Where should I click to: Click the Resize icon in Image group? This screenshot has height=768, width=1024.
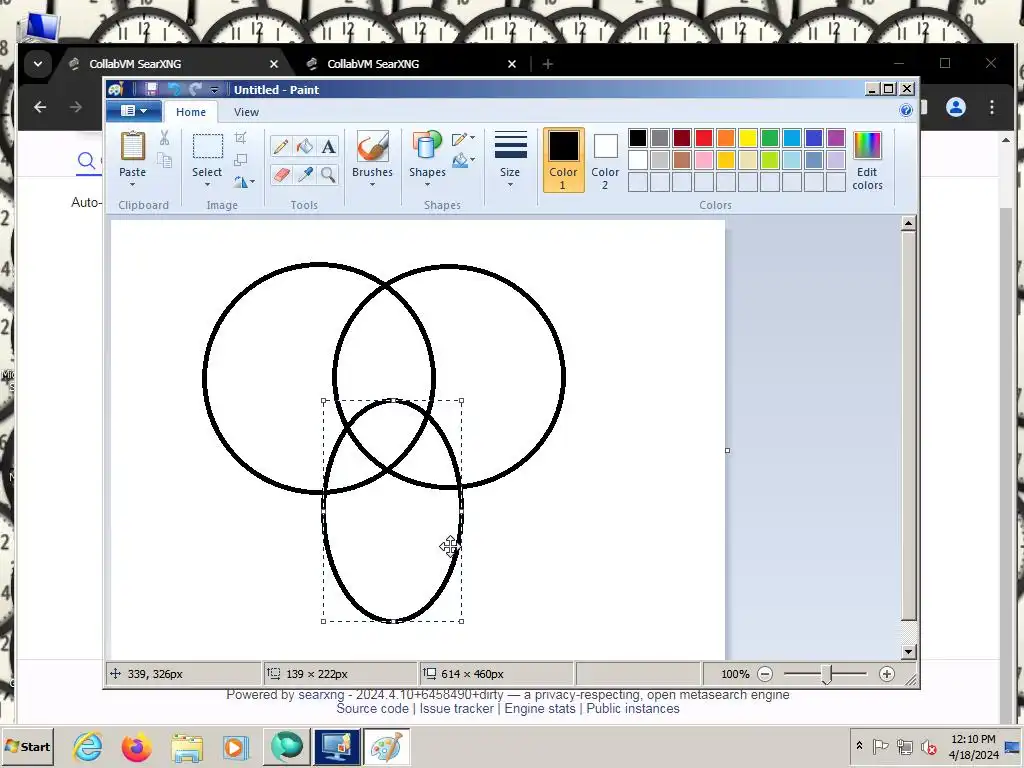(240, 160)
